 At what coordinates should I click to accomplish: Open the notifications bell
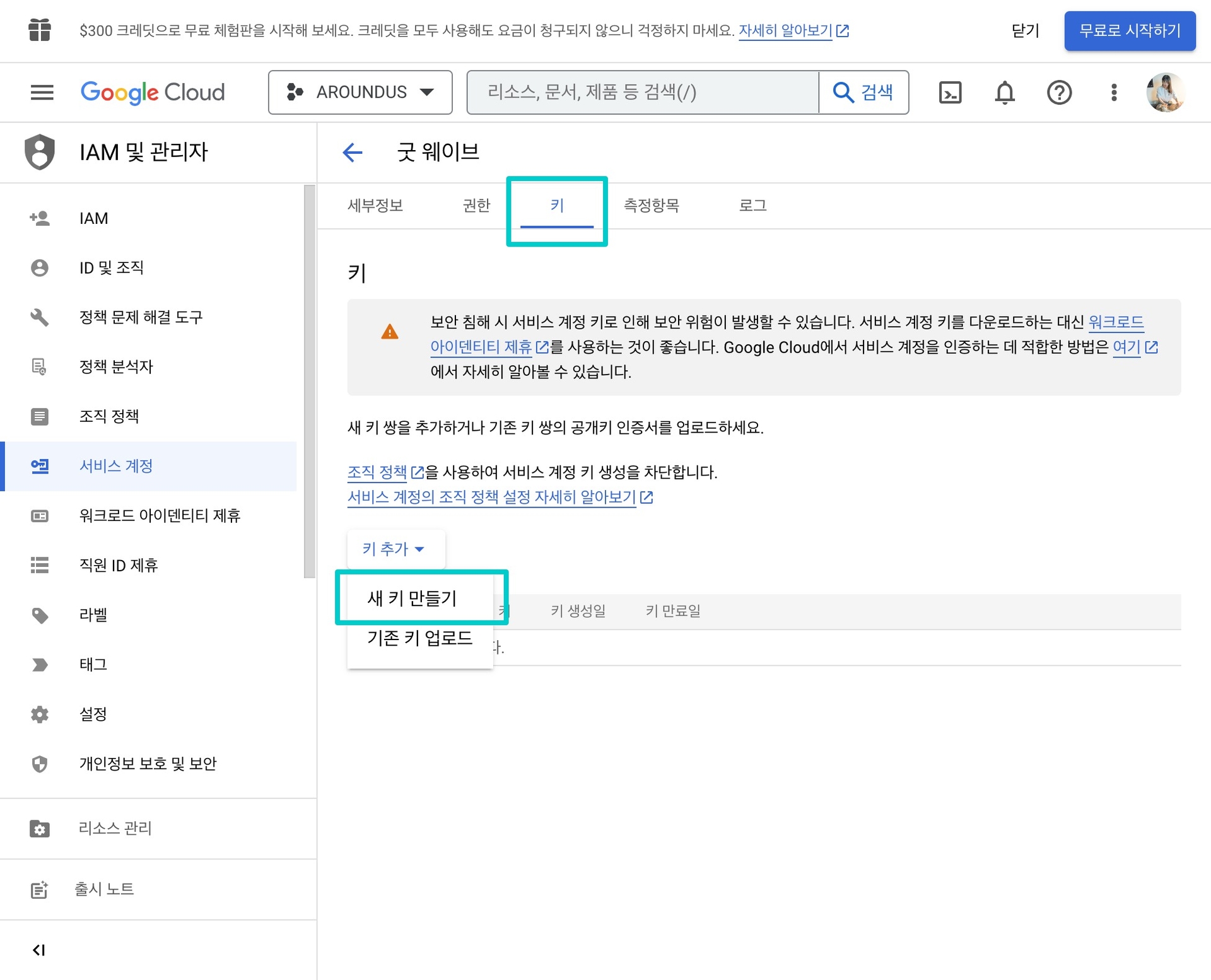(1005, 92)
